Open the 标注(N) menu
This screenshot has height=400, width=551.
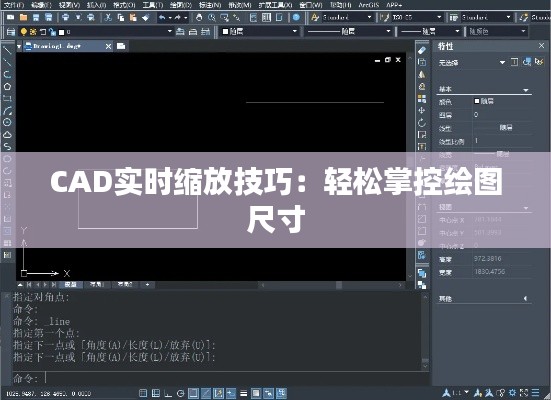point(210,5)
